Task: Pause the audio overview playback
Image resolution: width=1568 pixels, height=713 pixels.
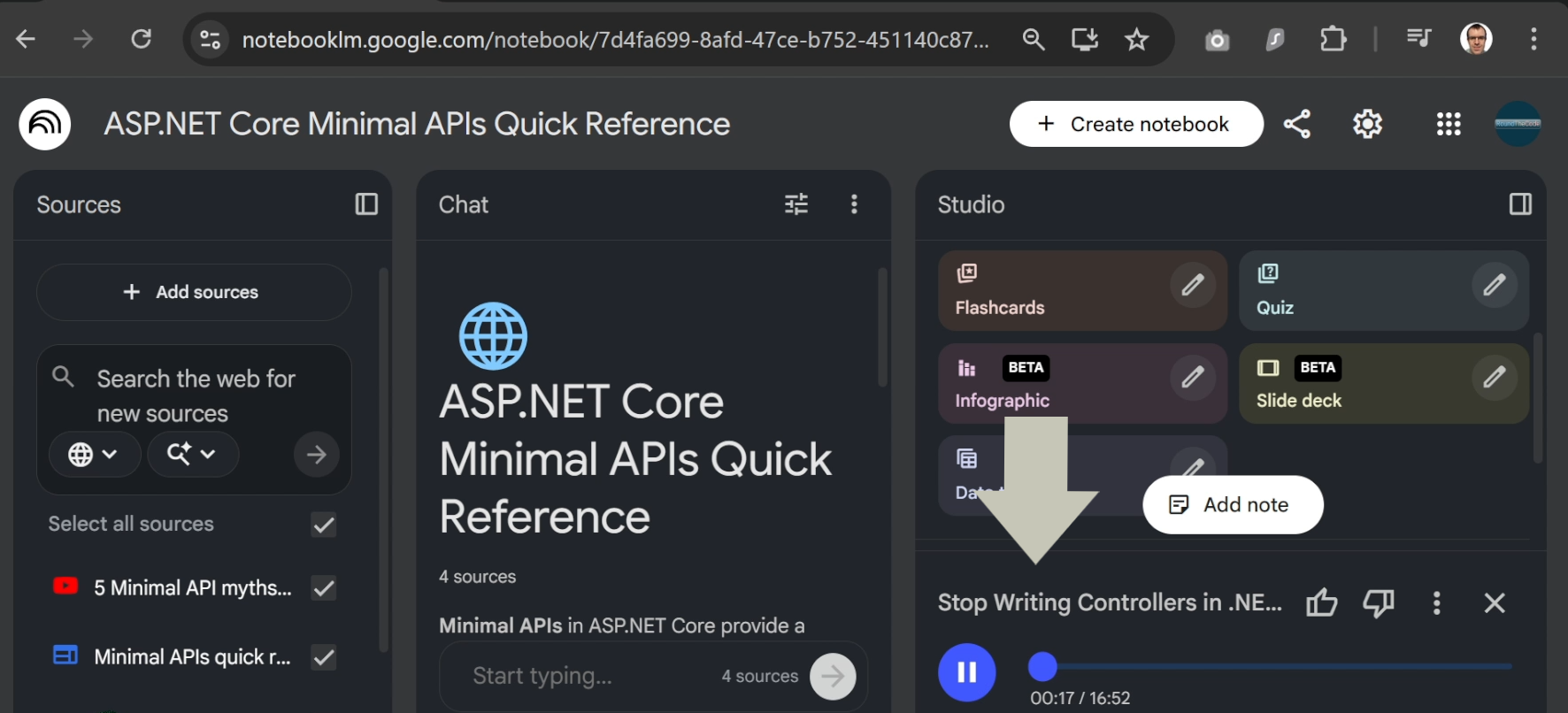Action: tap(966, 672)
